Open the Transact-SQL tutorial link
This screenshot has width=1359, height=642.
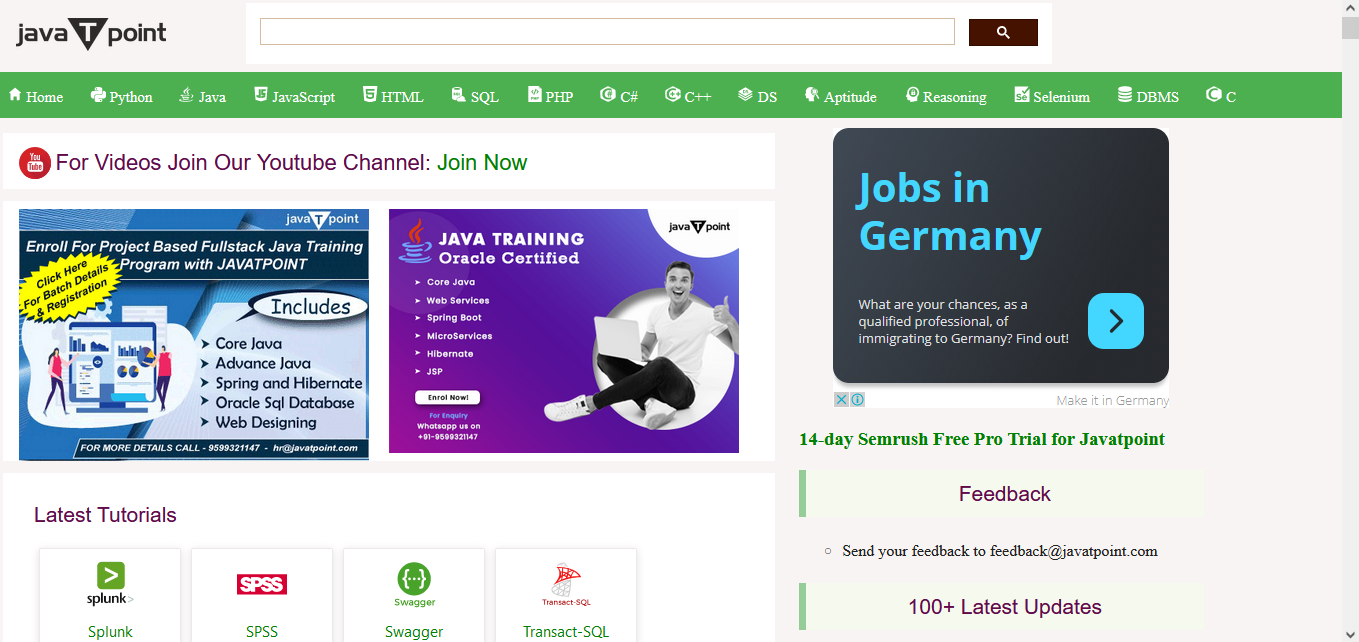click(x=566, y=632)
